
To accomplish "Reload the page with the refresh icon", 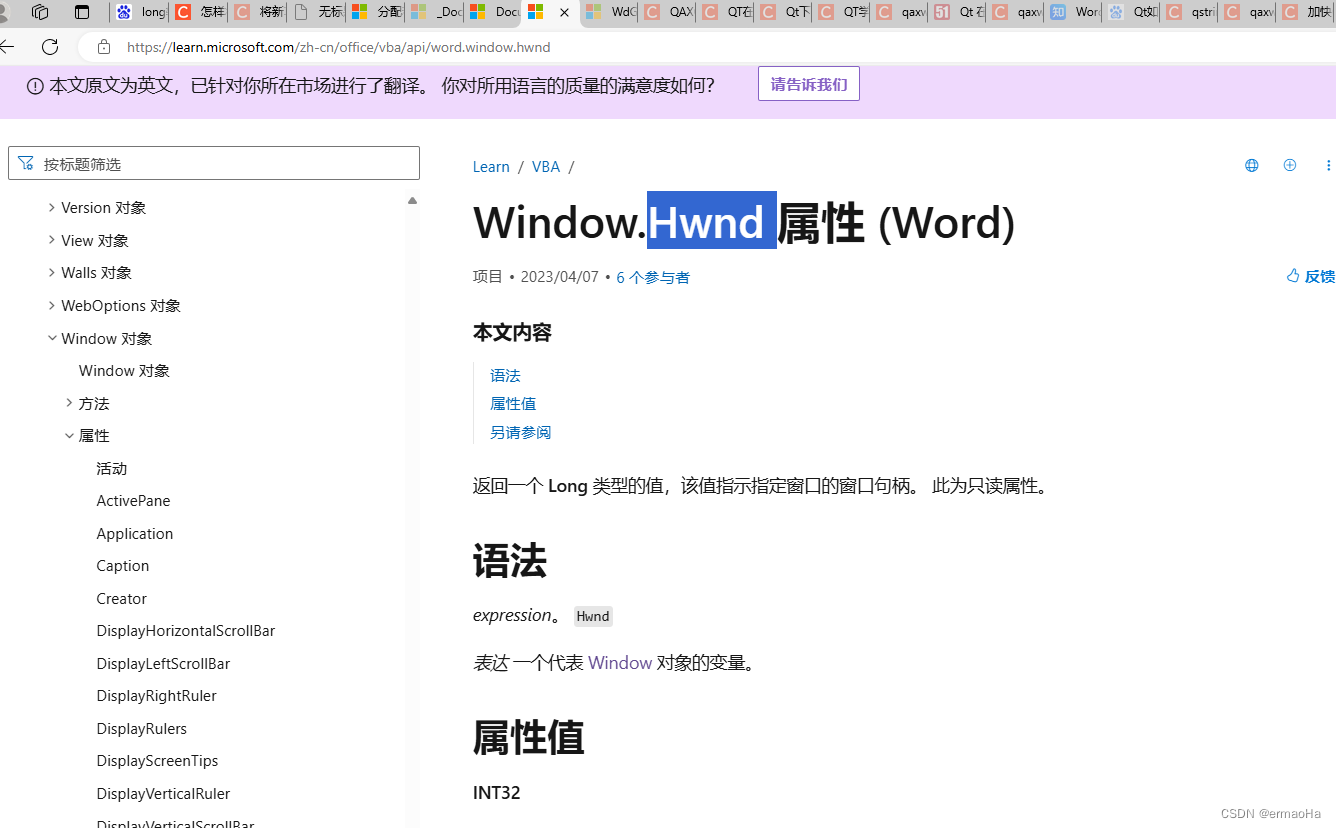I will click(x=50, y=46).
